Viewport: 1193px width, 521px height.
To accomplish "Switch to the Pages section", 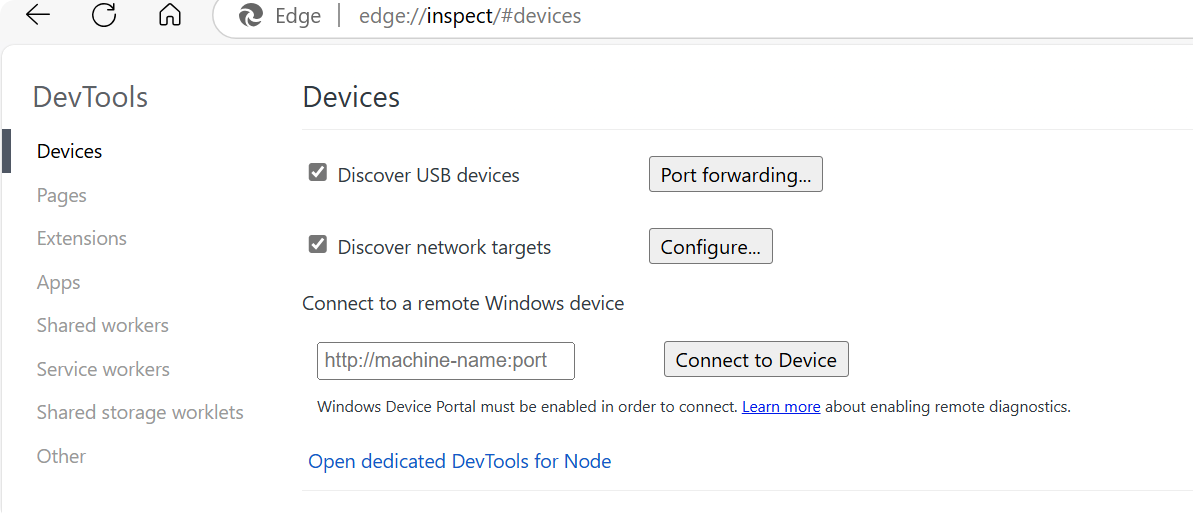I will [62, 195].
